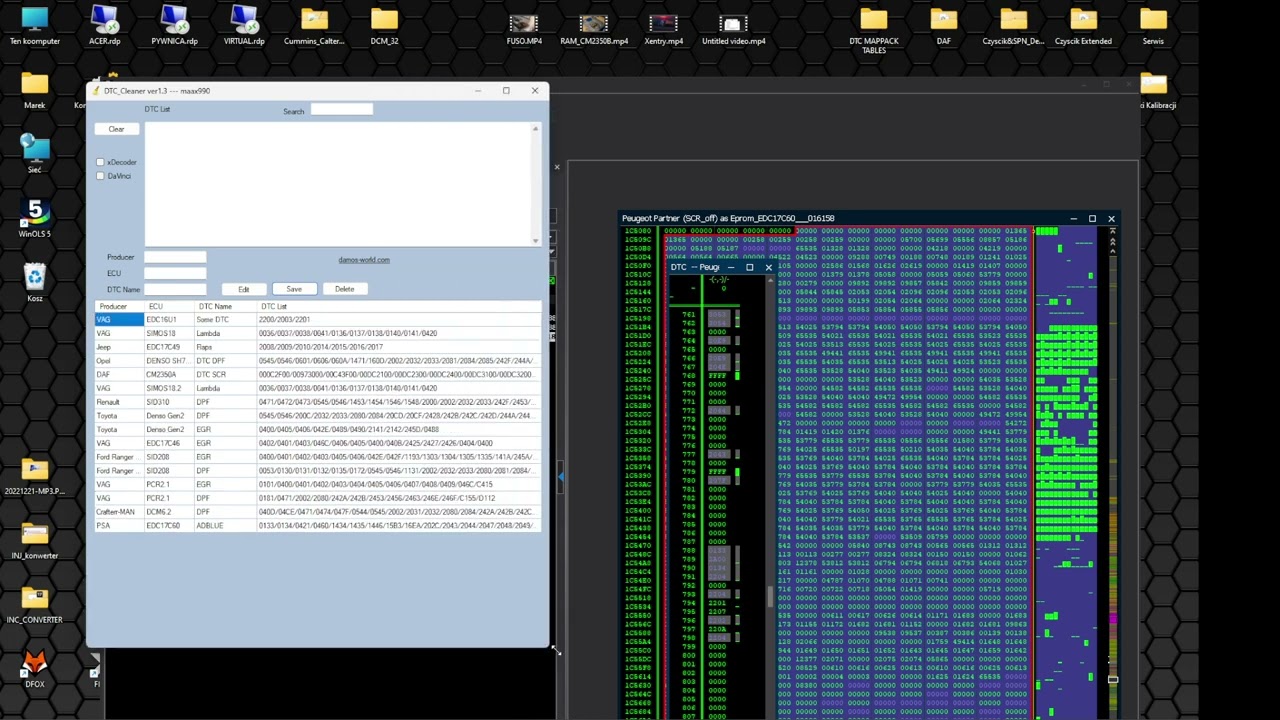The width and height of the screenshot is (1280, 720).
Task: Open the INJ_konwerter folder
Action: (35, 540)
